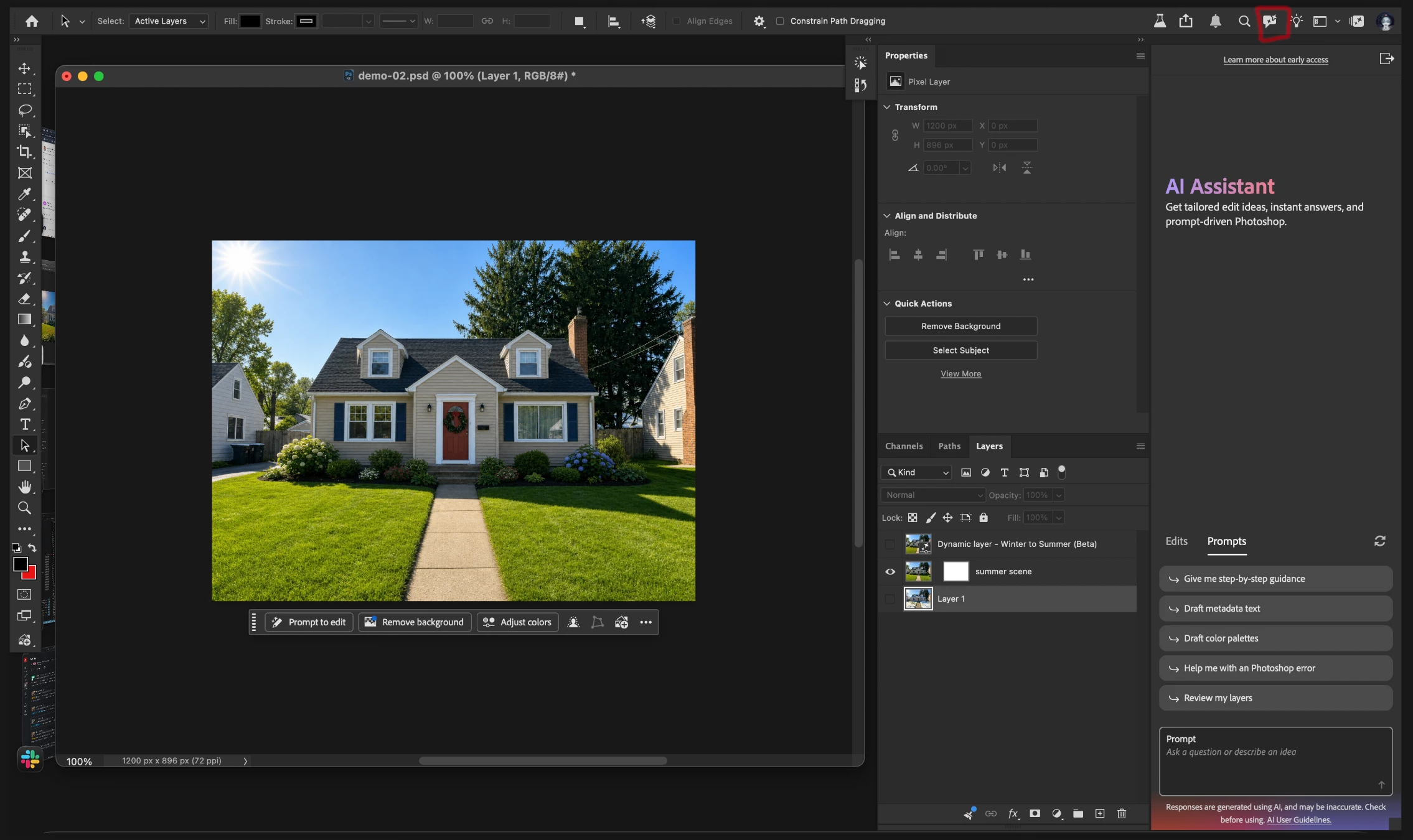This screenshot has height=840, width=1413.
Task: Show the Dynamic layer Winter to Summer
Action: tap(890, 544)
